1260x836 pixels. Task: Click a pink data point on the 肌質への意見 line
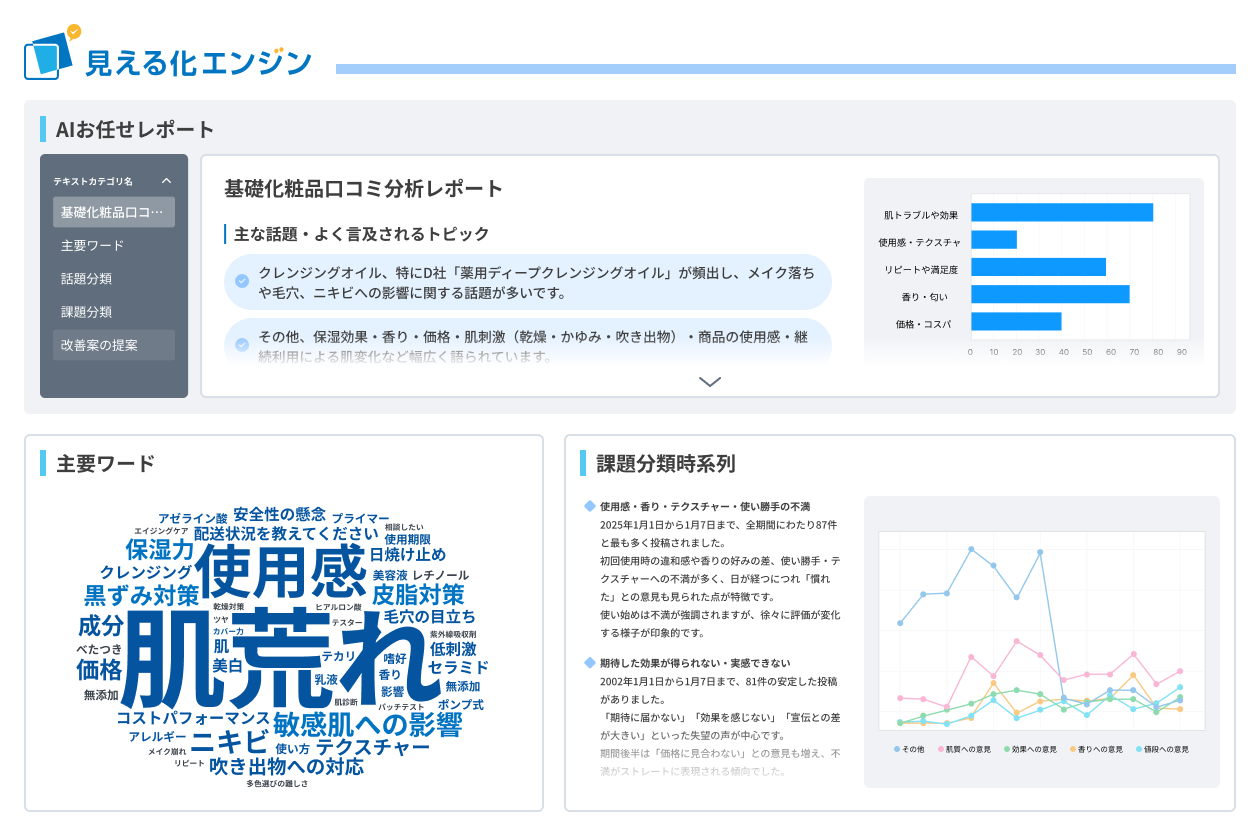pos(1017,641)
